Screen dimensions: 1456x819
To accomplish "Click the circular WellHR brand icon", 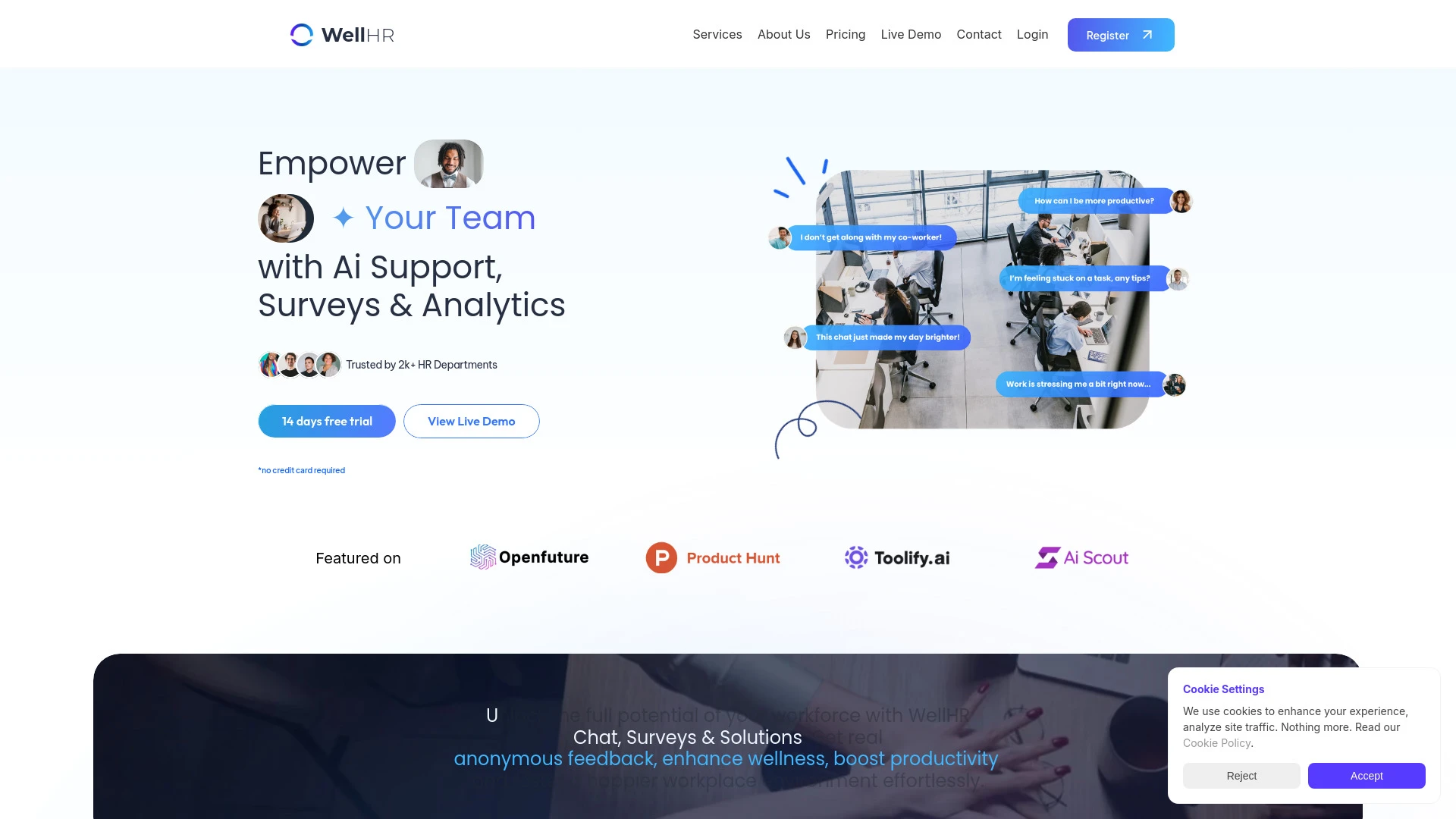I will (x=302, y=34).
